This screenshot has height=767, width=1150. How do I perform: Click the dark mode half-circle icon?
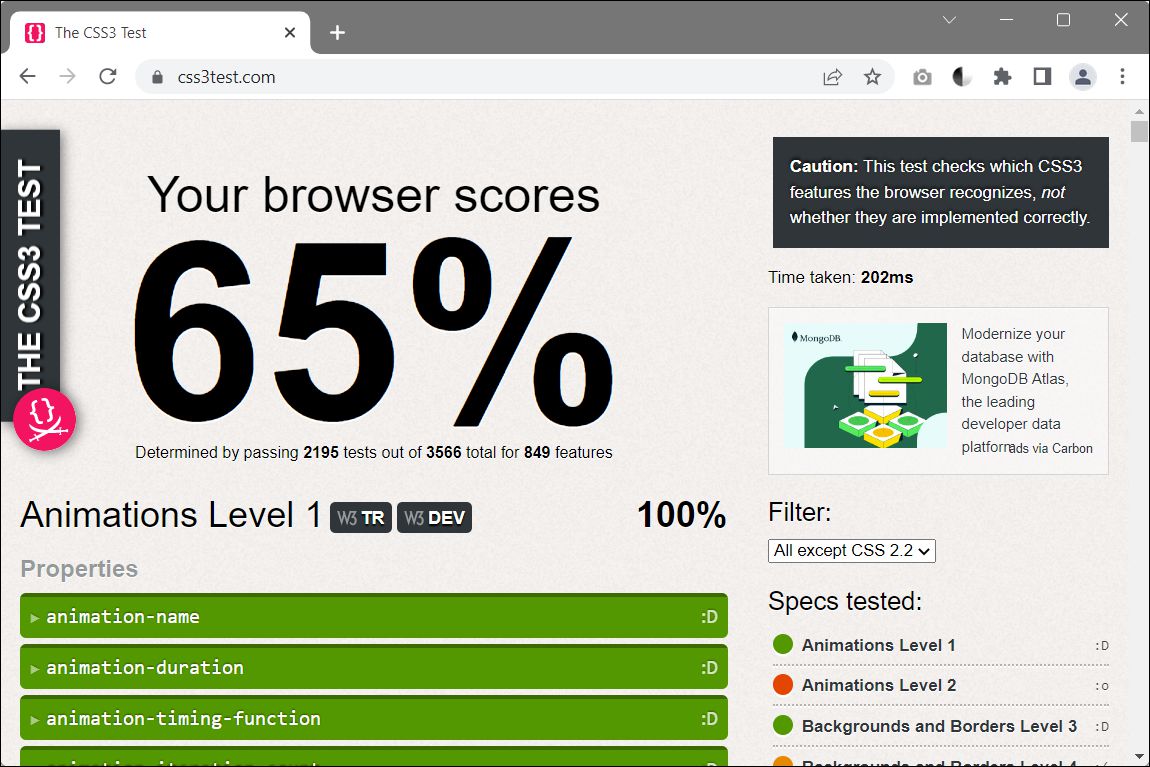coord(961,76)
